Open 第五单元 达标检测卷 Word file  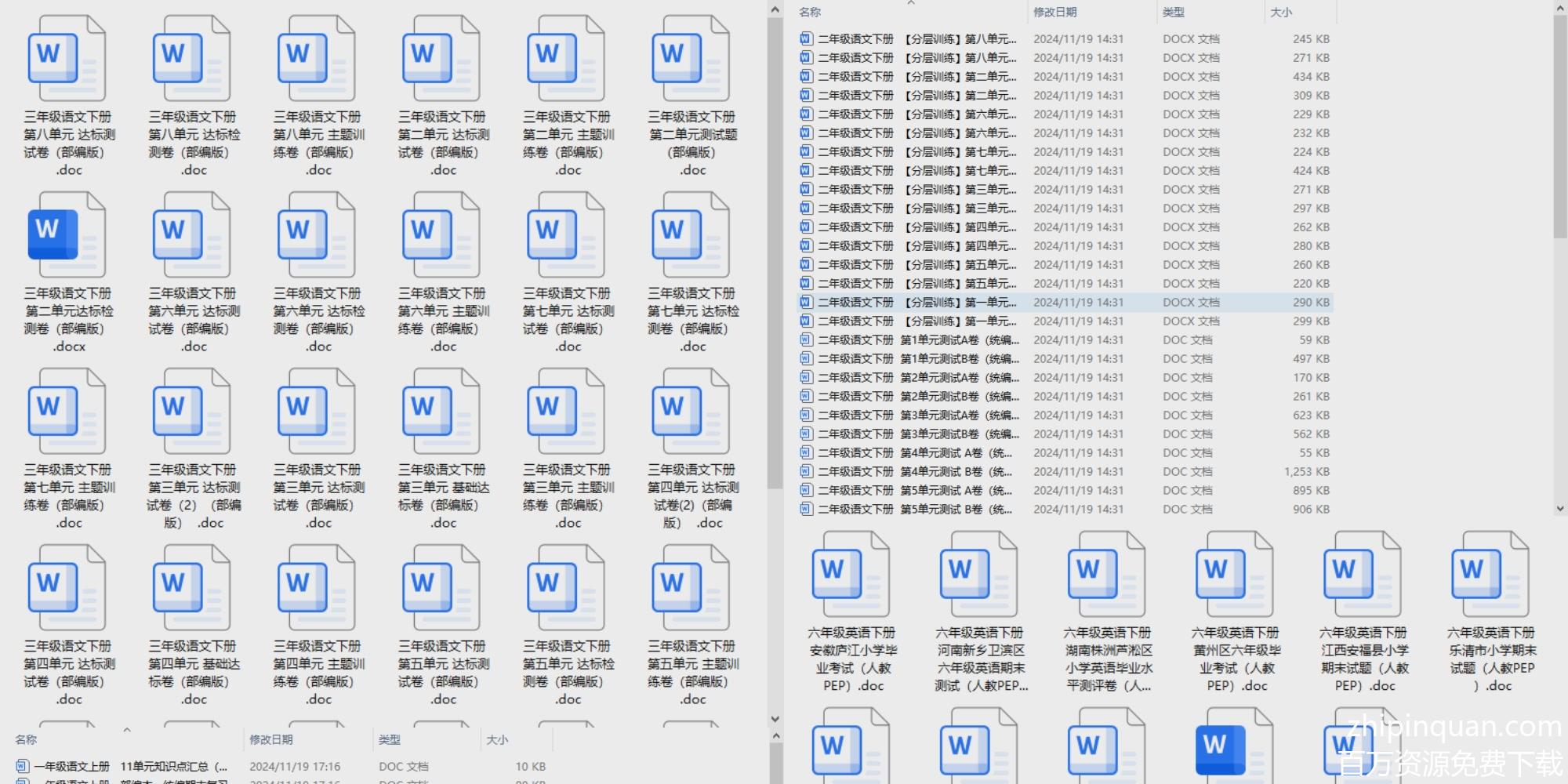pos(566,588)
